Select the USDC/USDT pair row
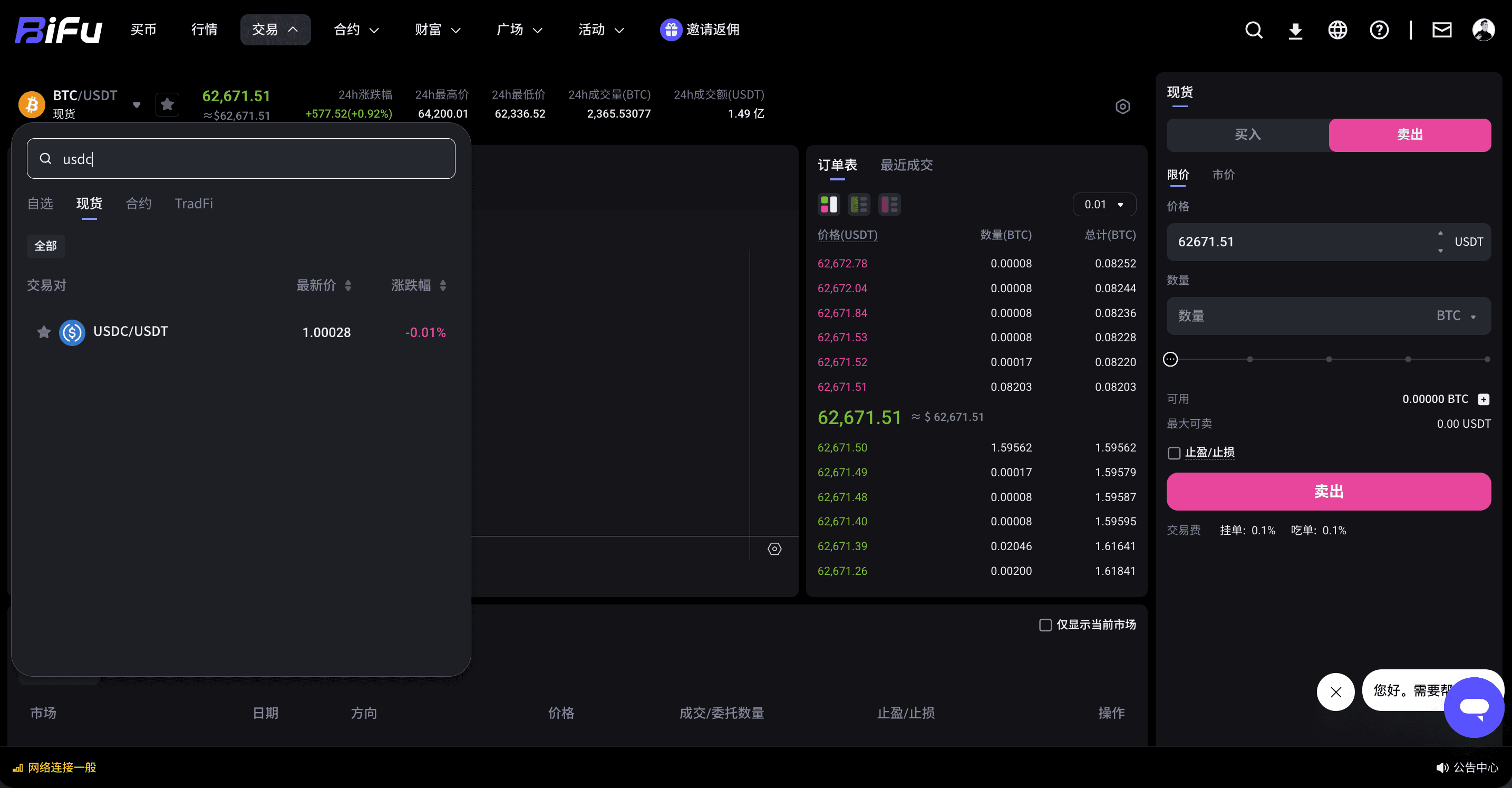 [240, 332]
